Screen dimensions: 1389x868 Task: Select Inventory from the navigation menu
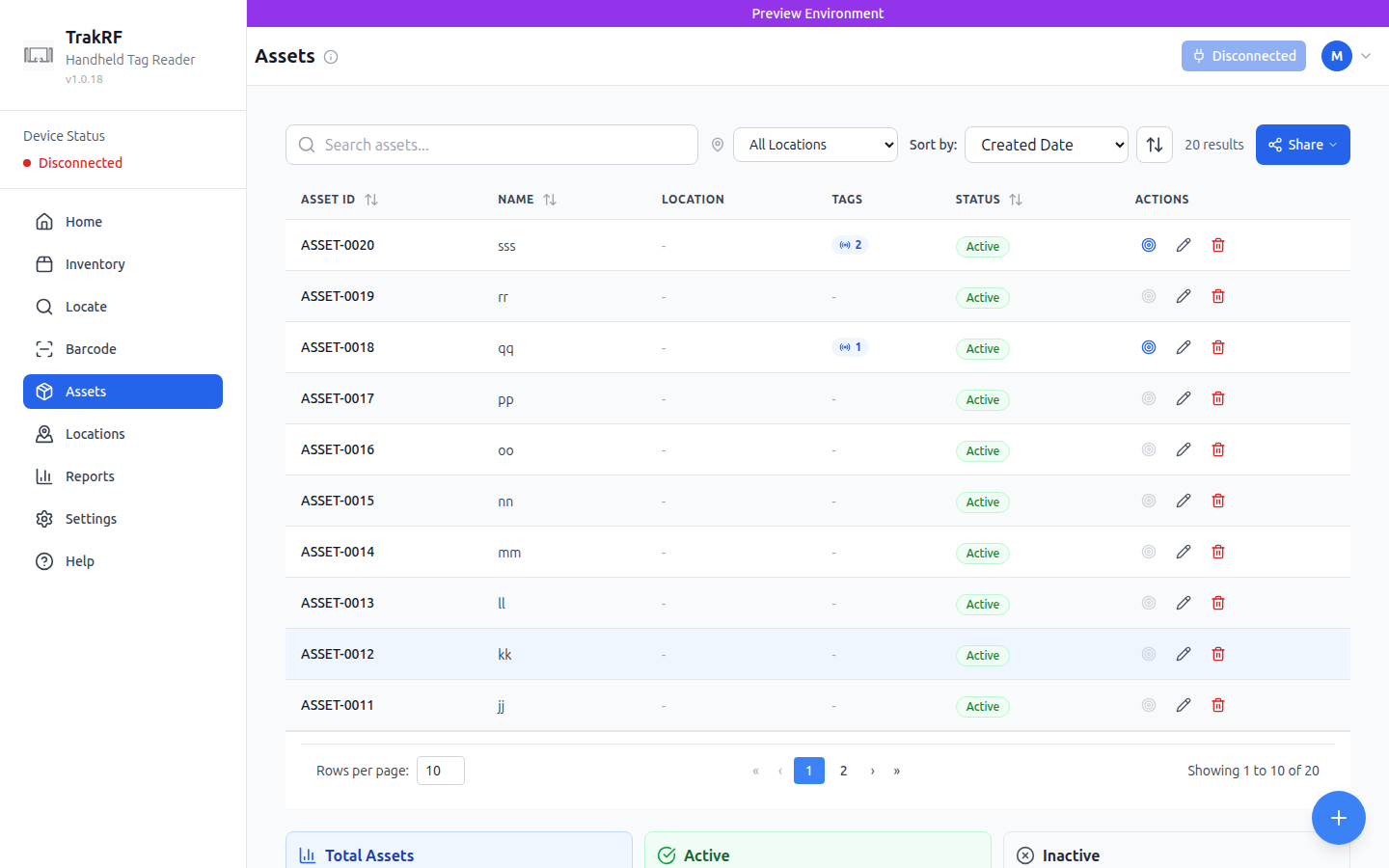click(95, 263)
